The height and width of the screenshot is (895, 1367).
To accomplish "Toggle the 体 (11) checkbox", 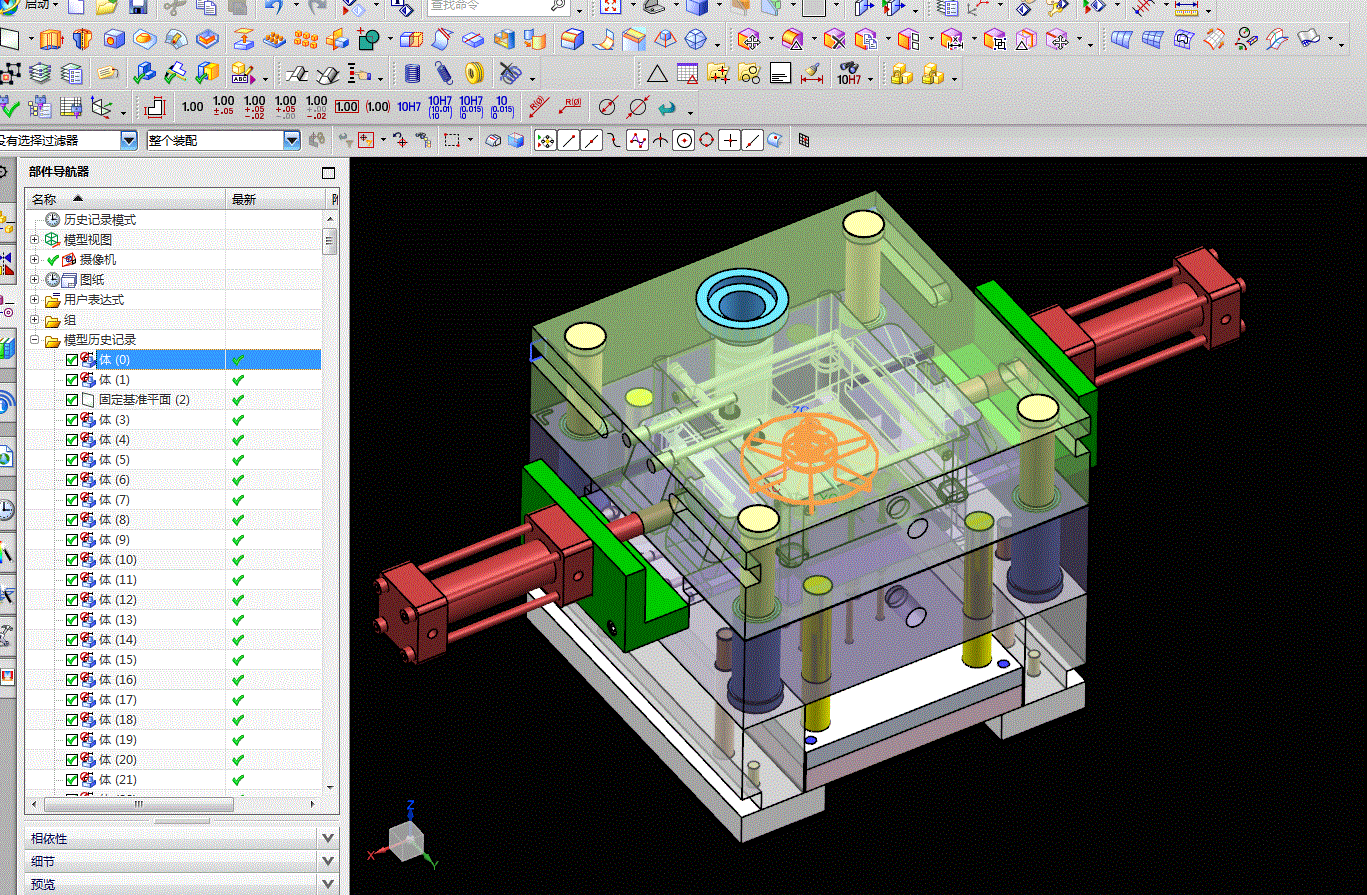I will click(x=72, y=580).
